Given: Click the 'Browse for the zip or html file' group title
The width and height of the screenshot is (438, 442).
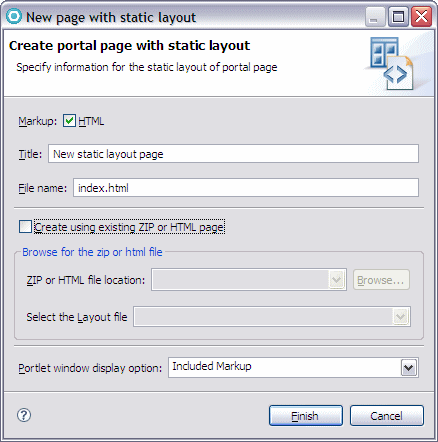Looking at the screenshot, I should click(92, 252).
